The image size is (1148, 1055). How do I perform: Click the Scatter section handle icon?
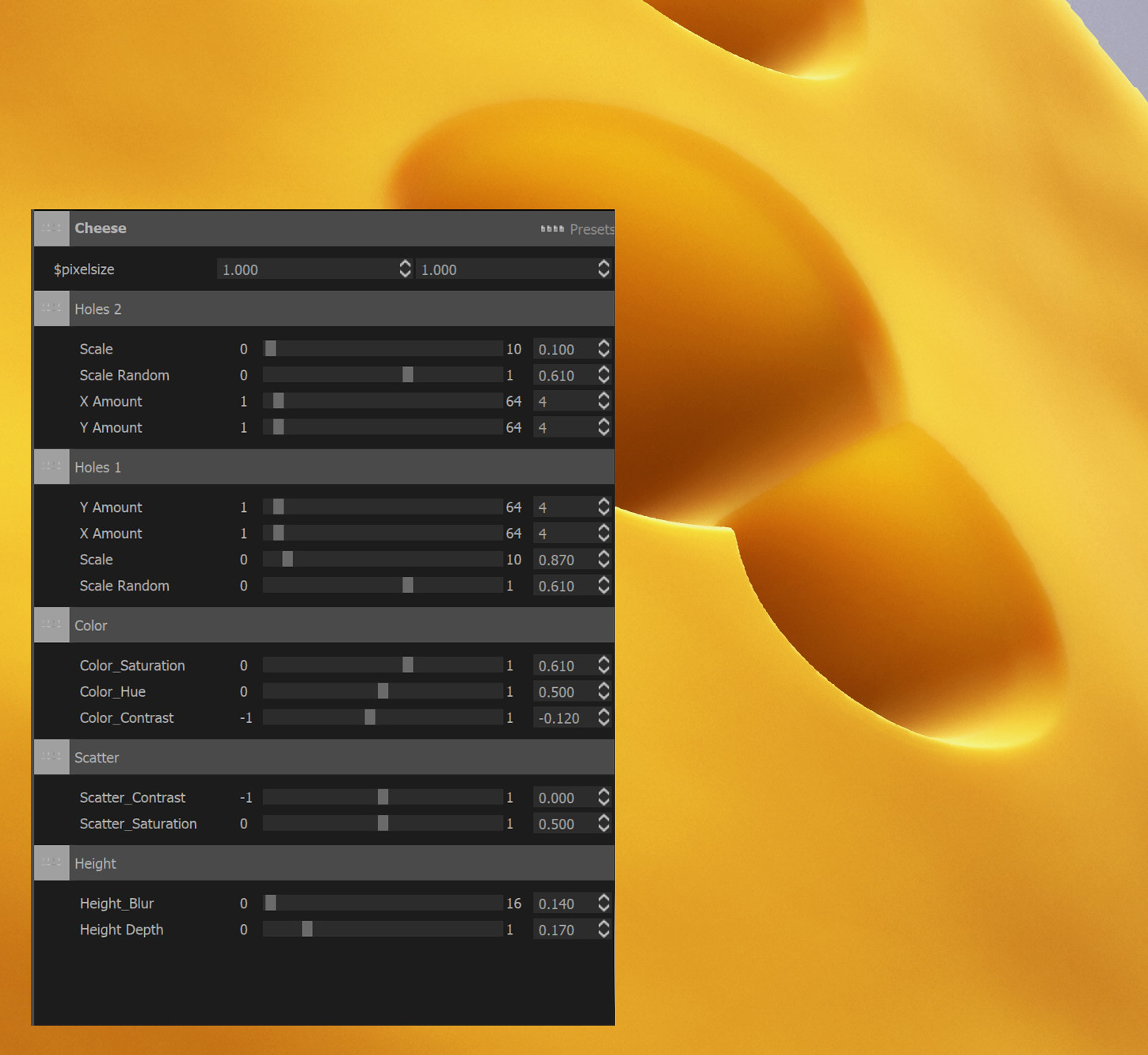click(51, 757)
